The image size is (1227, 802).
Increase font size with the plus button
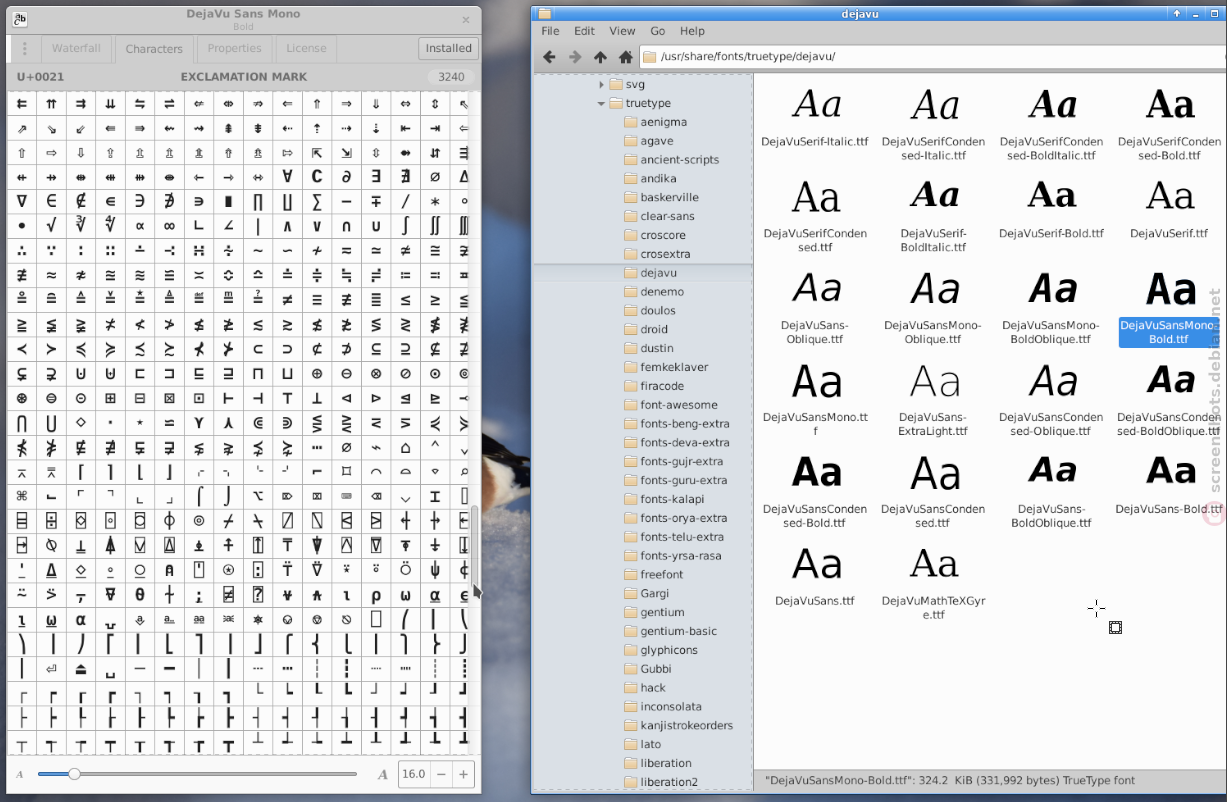click(x=463, y=774)
